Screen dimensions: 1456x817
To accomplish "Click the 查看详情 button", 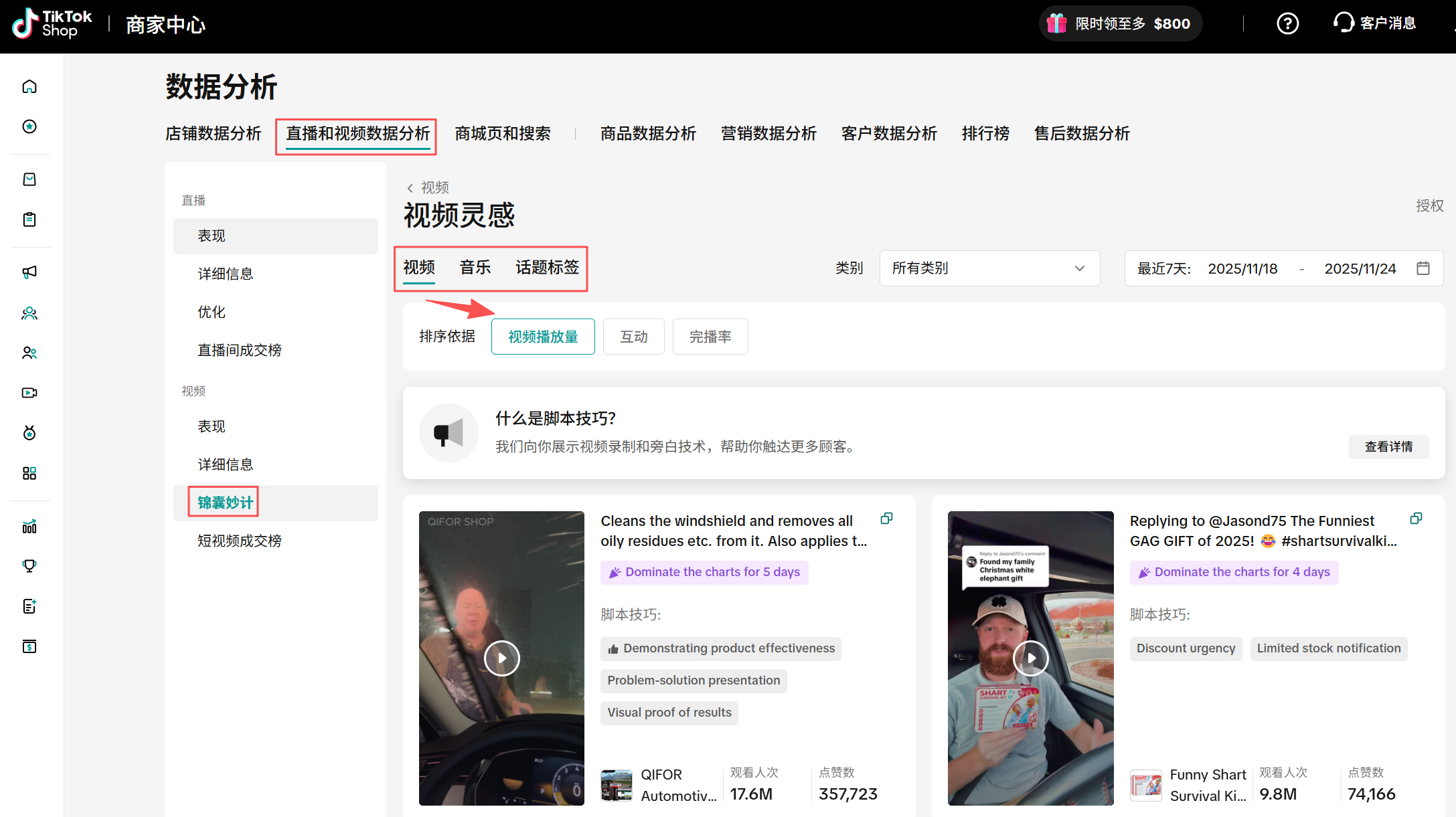I will click(1388, 447).
